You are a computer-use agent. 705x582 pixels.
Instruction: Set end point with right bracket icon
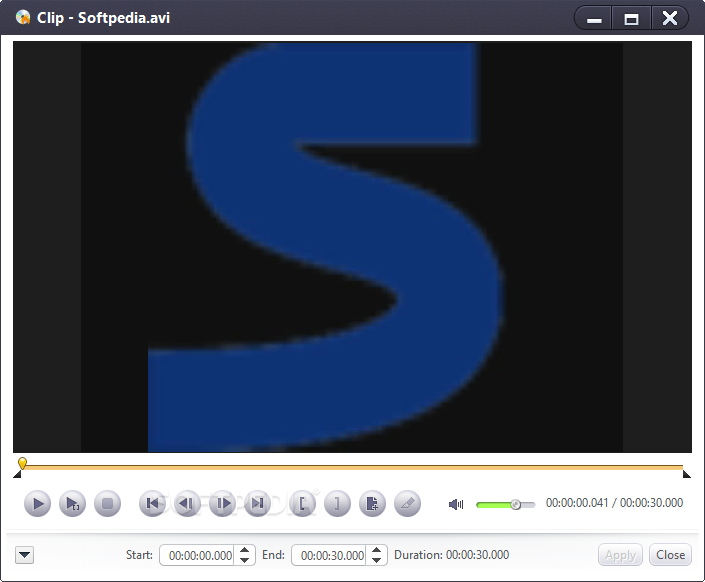tap(337, 503)
